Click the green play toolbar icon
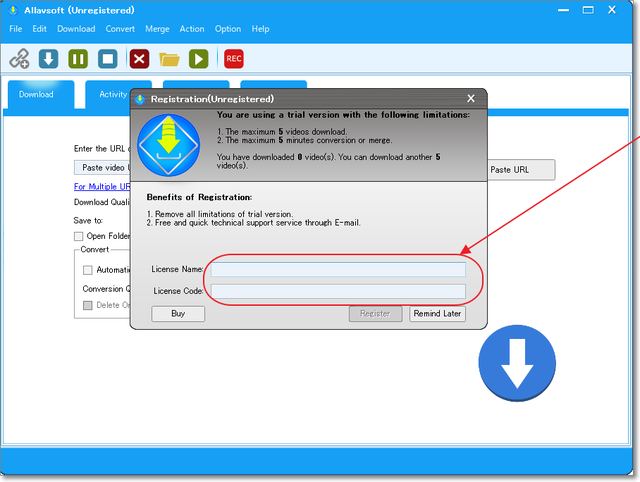The height and width of the screenshot is (482, 640). point(198,59)
